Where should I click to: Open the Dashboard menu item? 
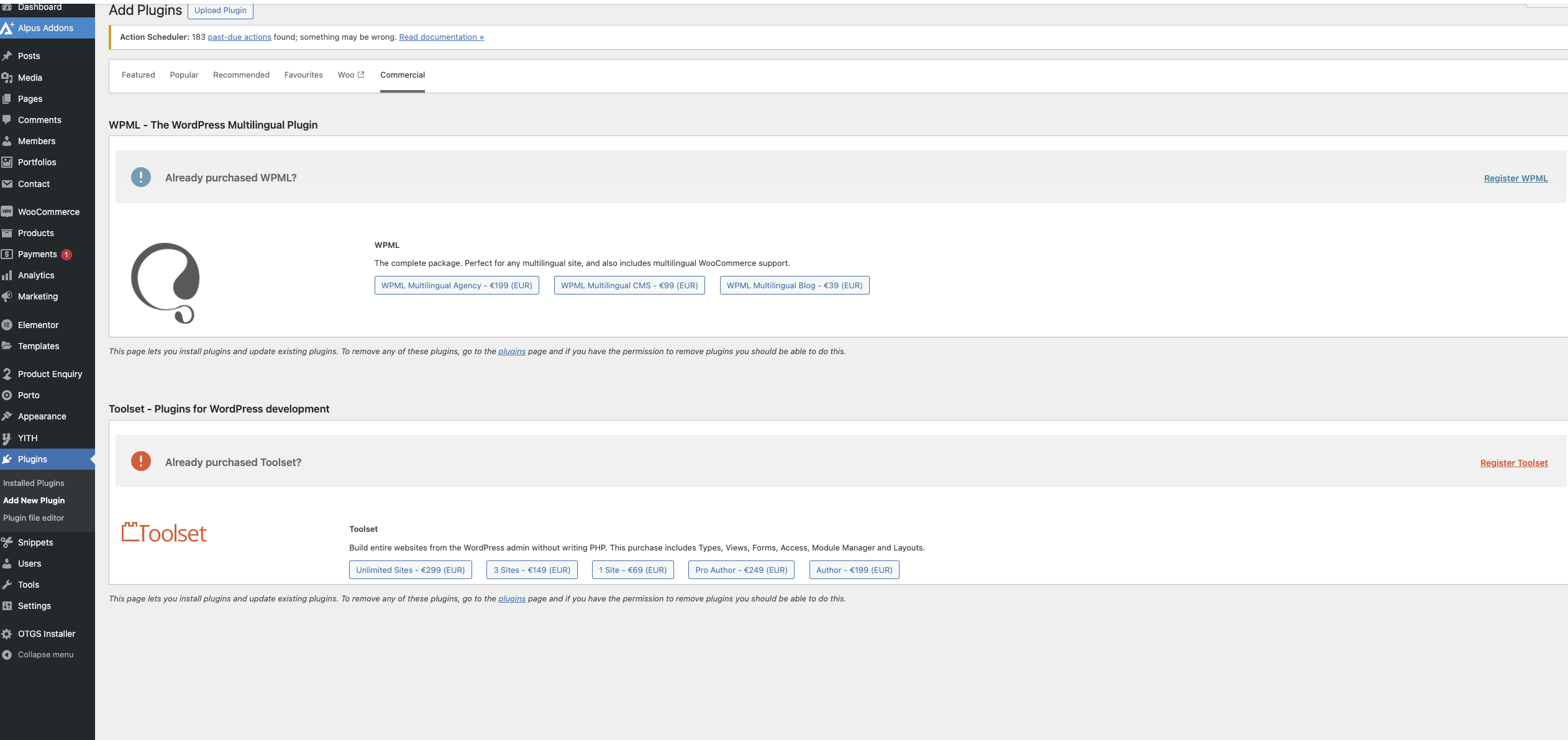[x=40, y=7]
